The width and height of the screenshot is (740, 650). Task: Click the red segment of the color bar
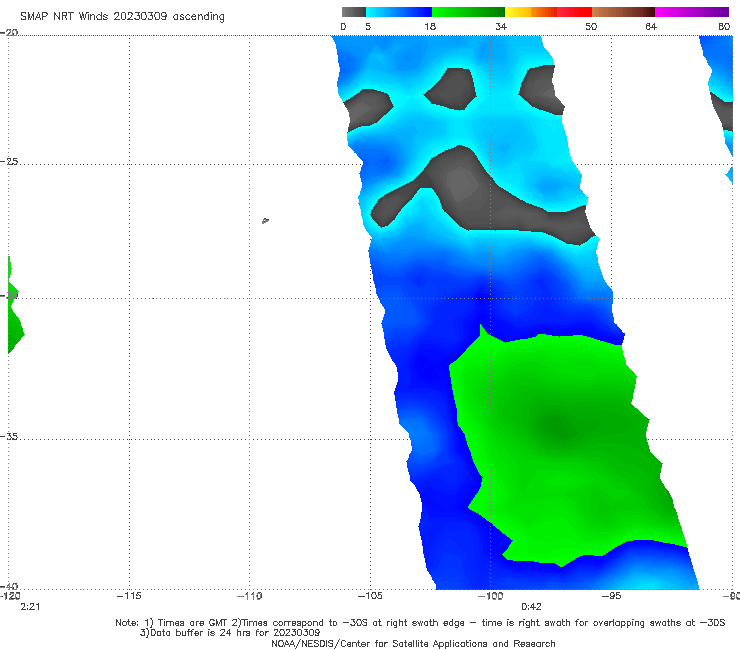(x=574, y=12)
